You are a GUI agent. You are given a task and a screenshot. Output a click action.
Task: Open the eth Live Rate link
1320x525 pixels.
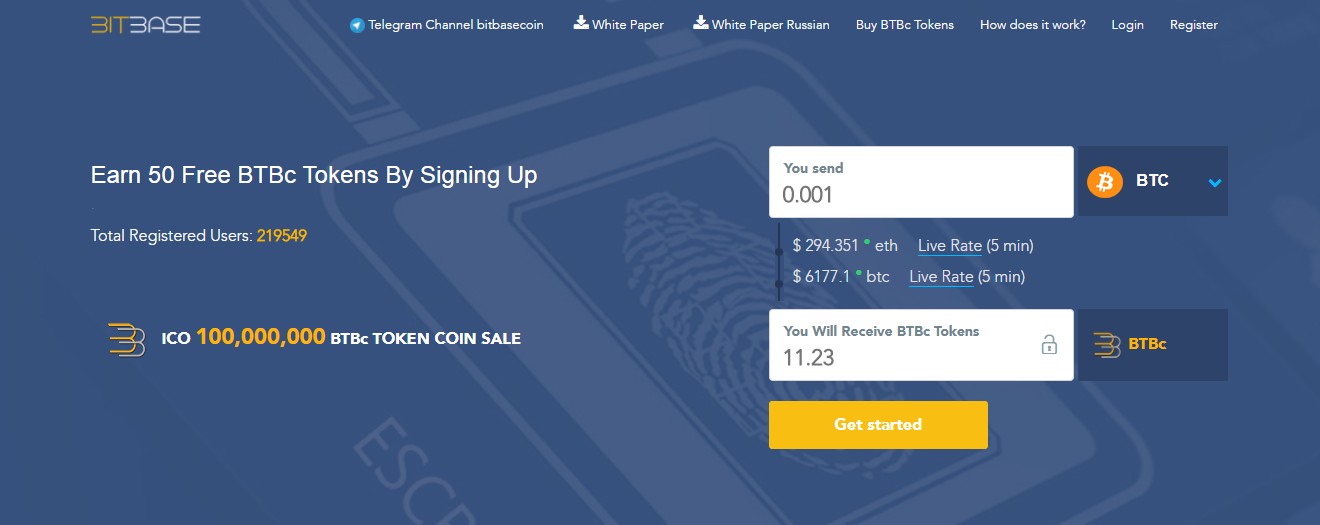(x=949, y=246)
